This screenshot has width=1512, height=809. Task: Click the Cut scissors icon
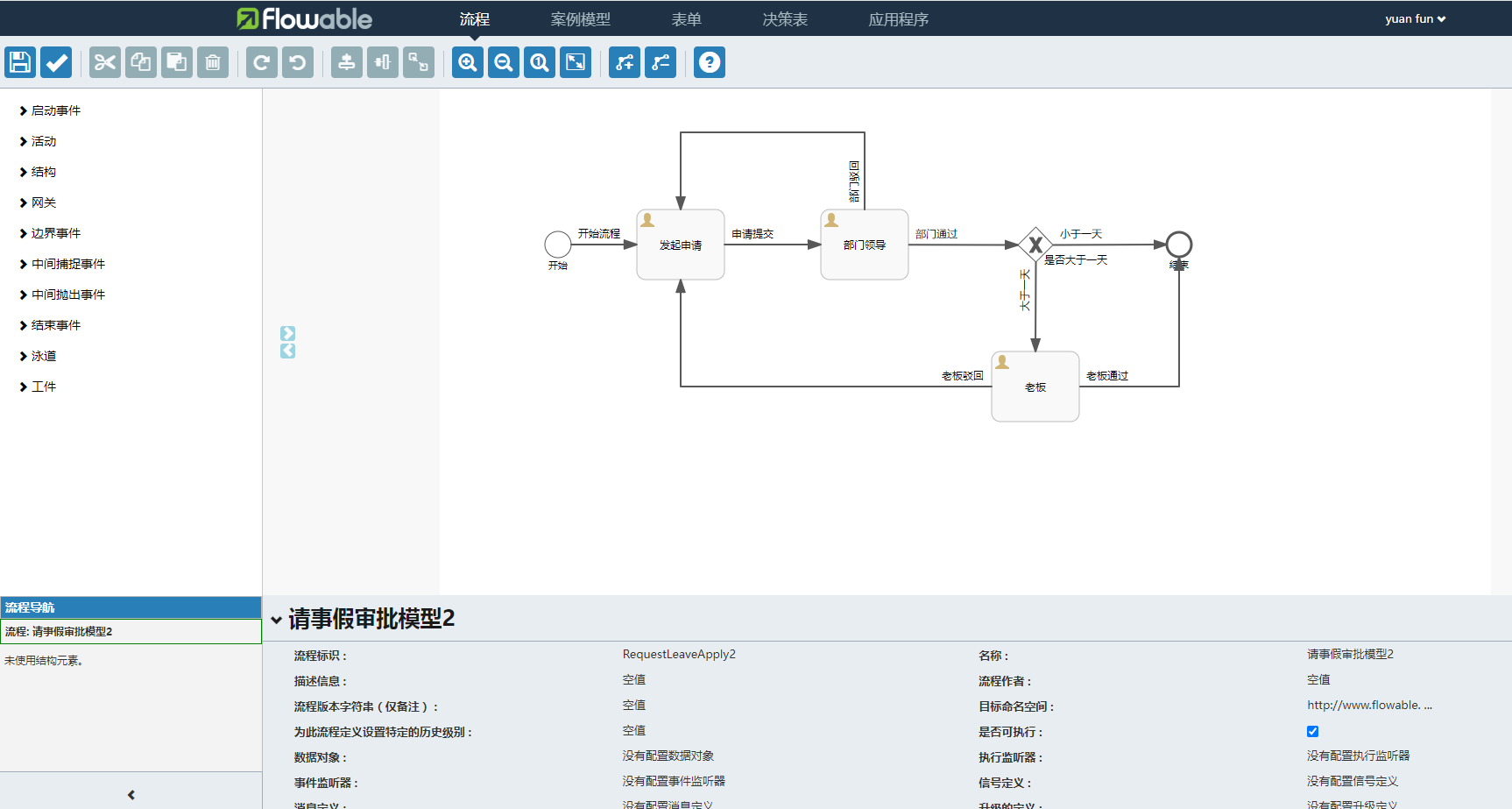click(105, 62)
